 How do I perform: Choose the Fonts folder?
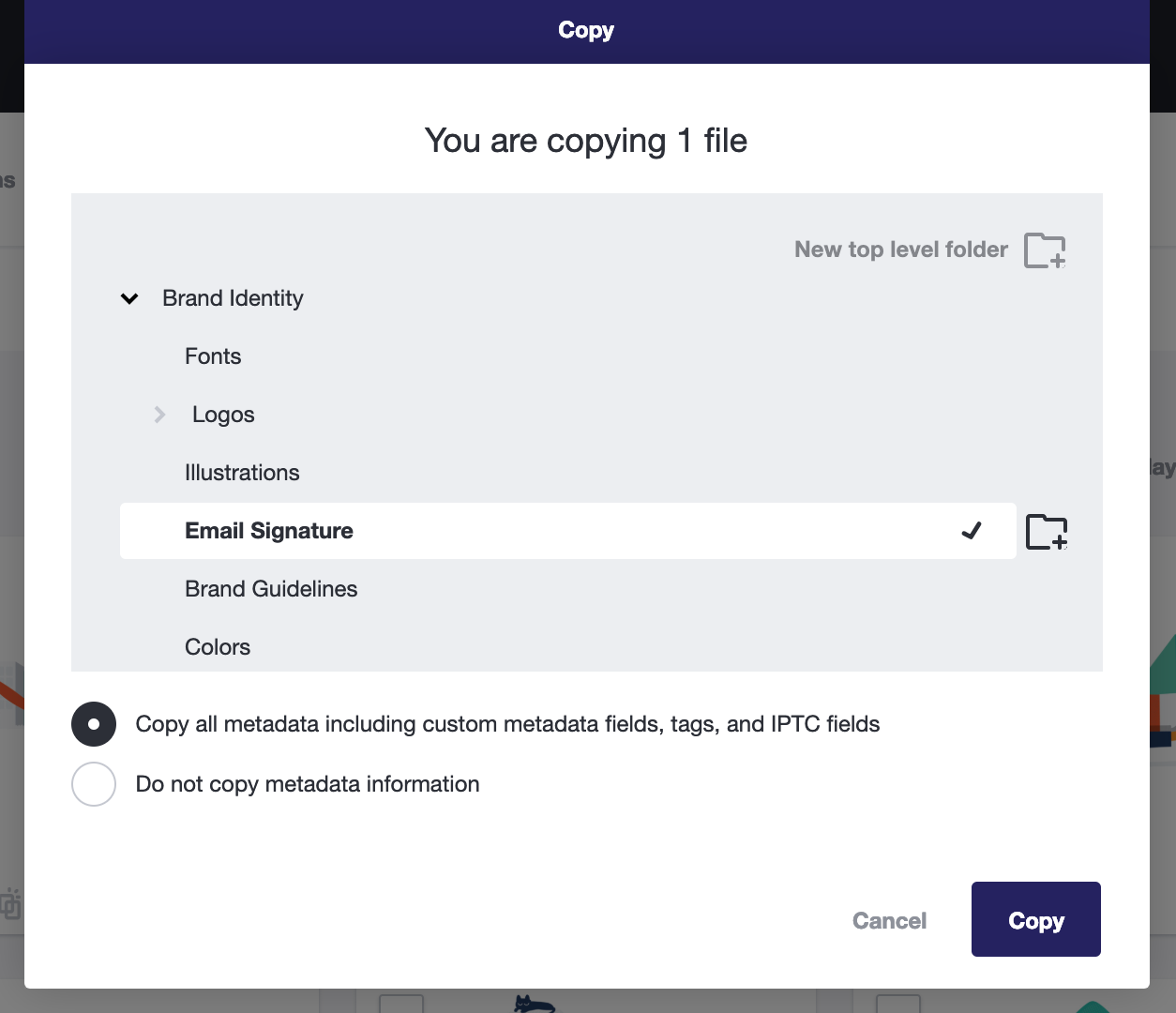[213, 356]
